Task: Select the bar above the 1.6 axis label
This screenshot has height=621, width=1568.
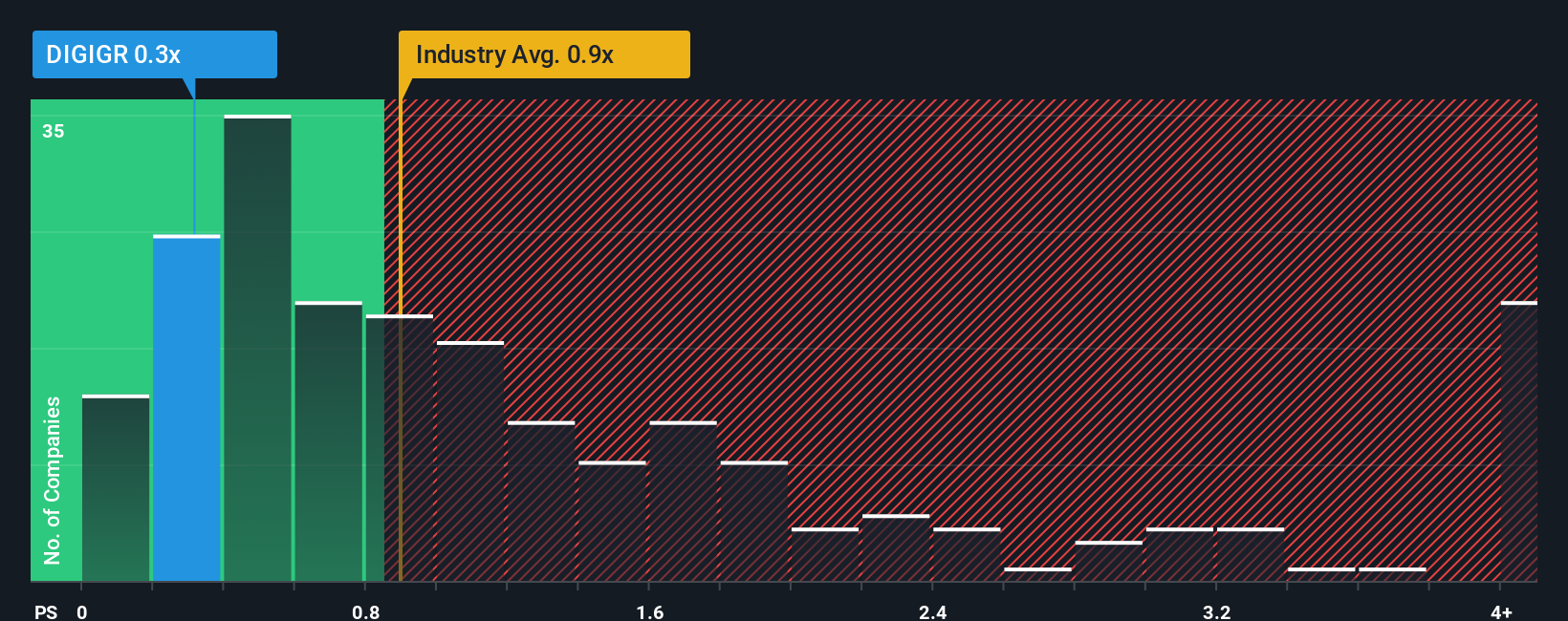Action: [683, 502]
